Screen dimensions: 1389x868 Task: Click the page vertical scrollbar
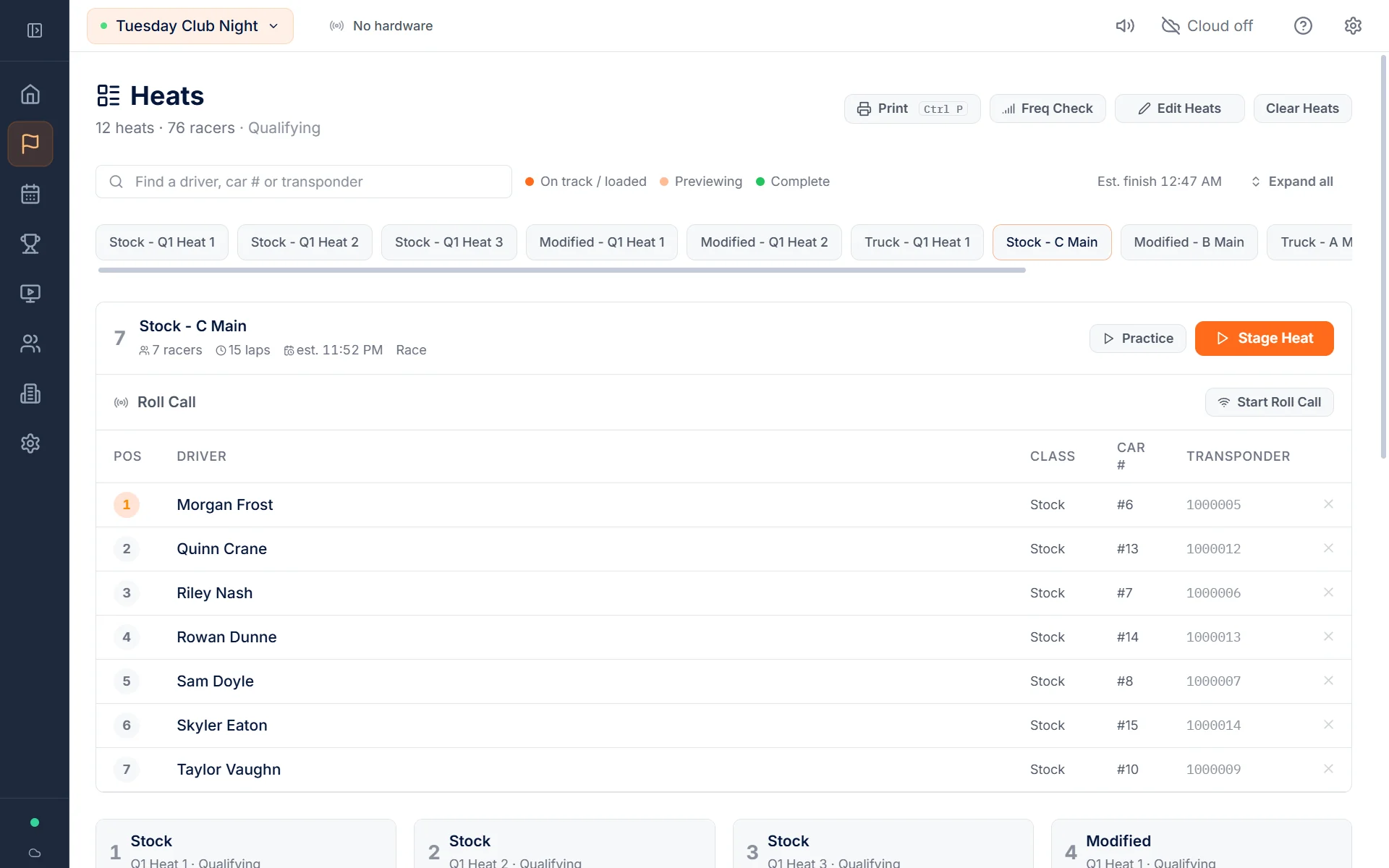pos(1383,257)
